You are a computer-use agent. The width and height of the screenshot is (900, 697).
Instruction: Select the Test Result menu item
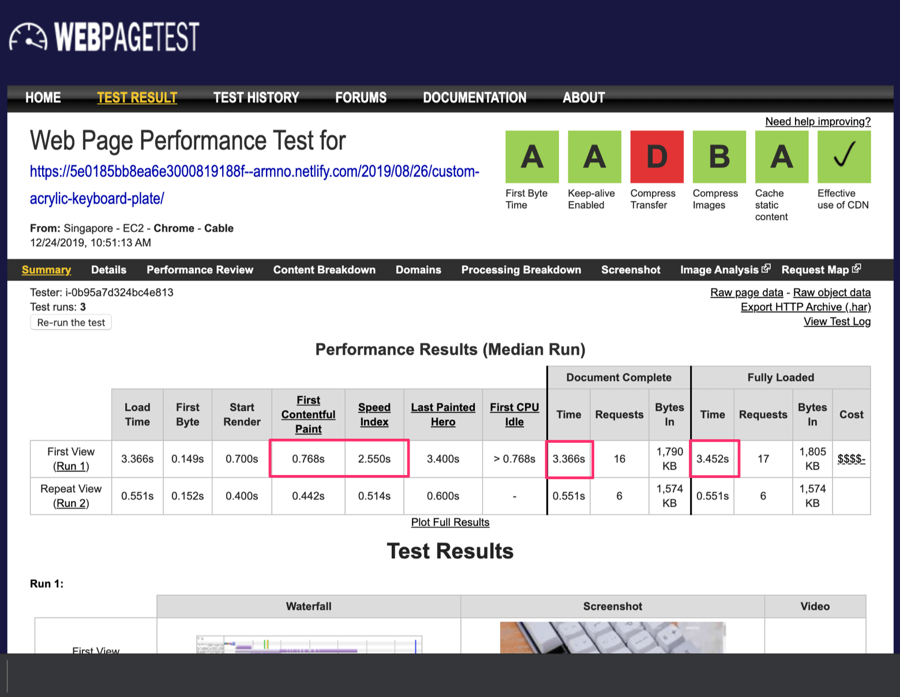[137, 98]
